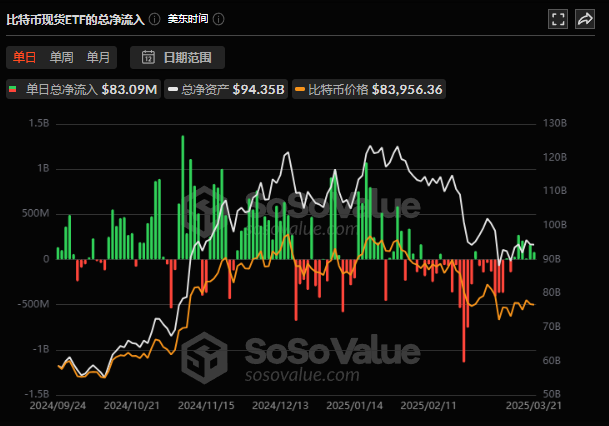The image size is (609, 426).
Task: Click the 2025/03/21 x-axis date label
Action: [x=534, y=405]
